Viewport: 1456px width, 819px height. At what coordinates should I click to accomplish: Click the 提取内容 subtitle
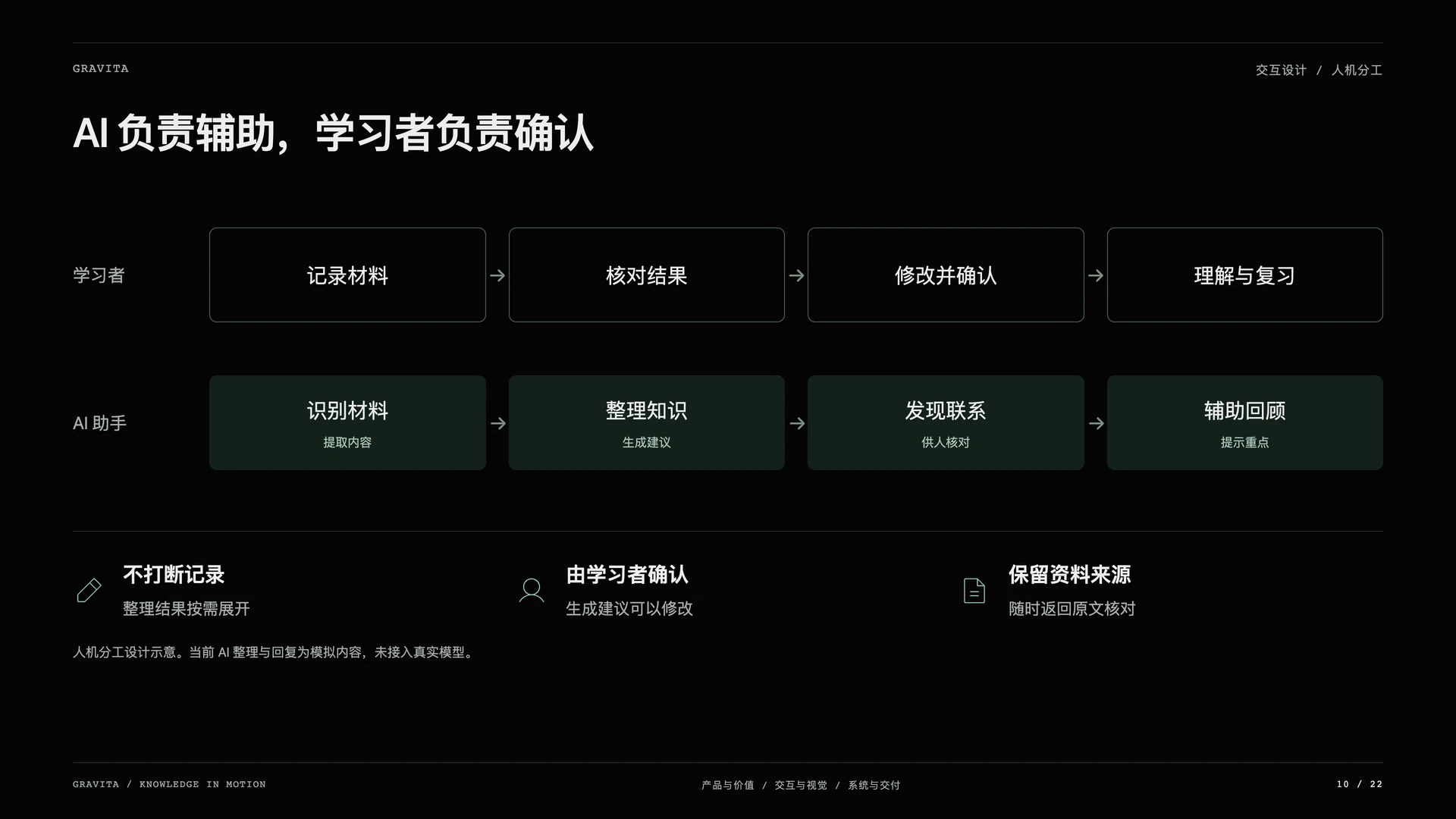point(347,442)
